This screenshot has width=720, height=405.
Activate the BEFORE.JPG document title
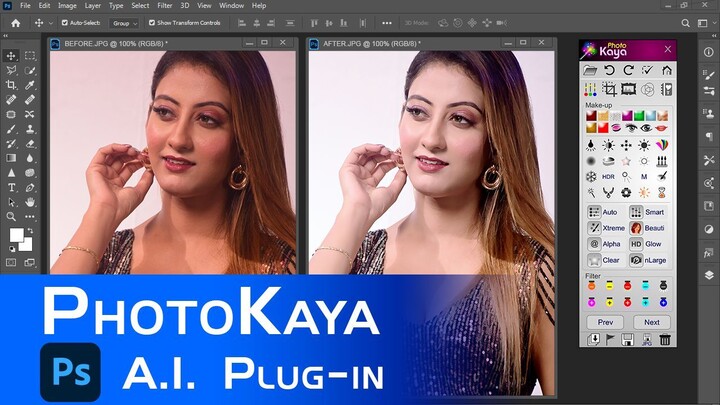[116, 44]
